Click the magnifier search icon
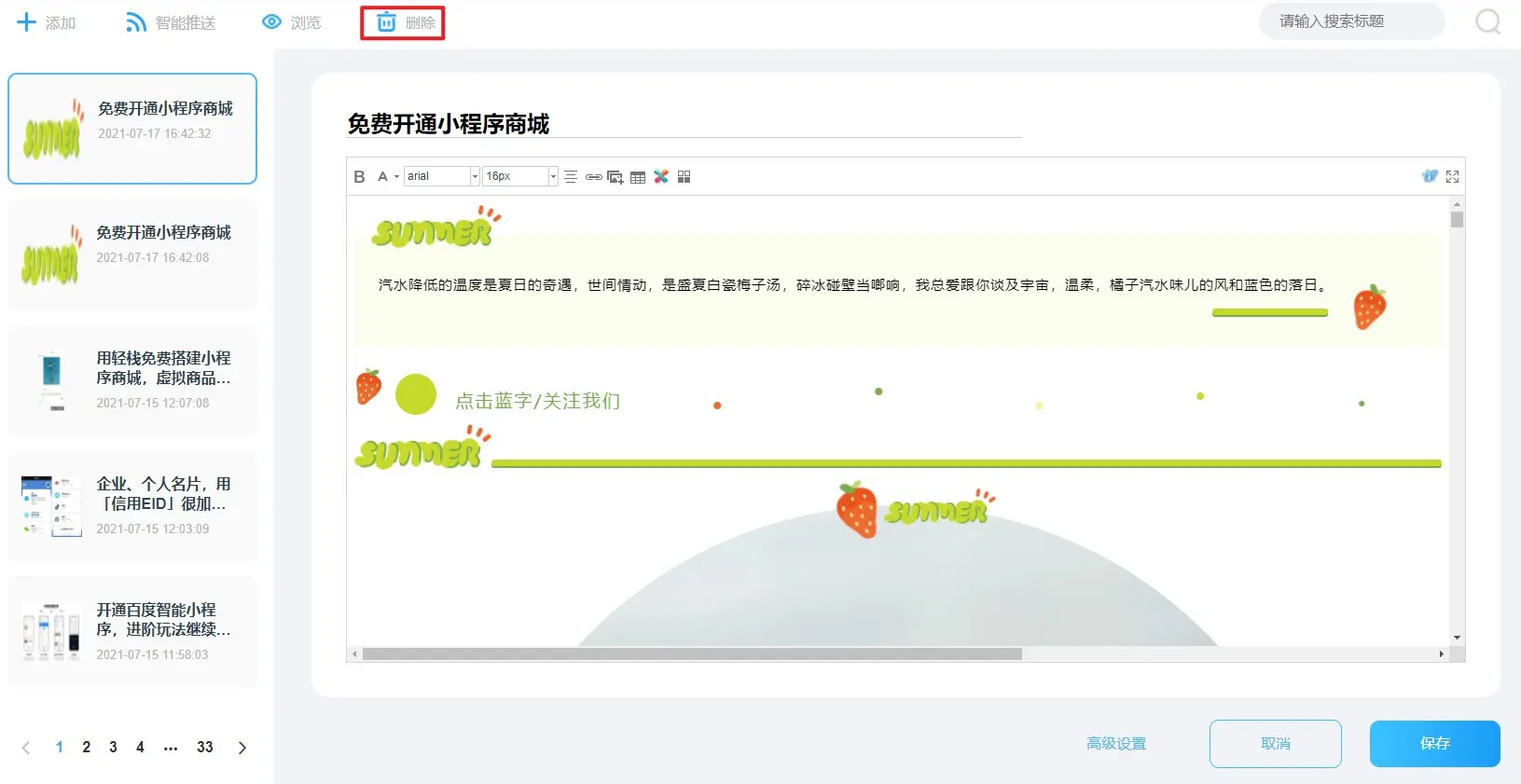The image size is (1521, 784). [x=1487, y=21]
